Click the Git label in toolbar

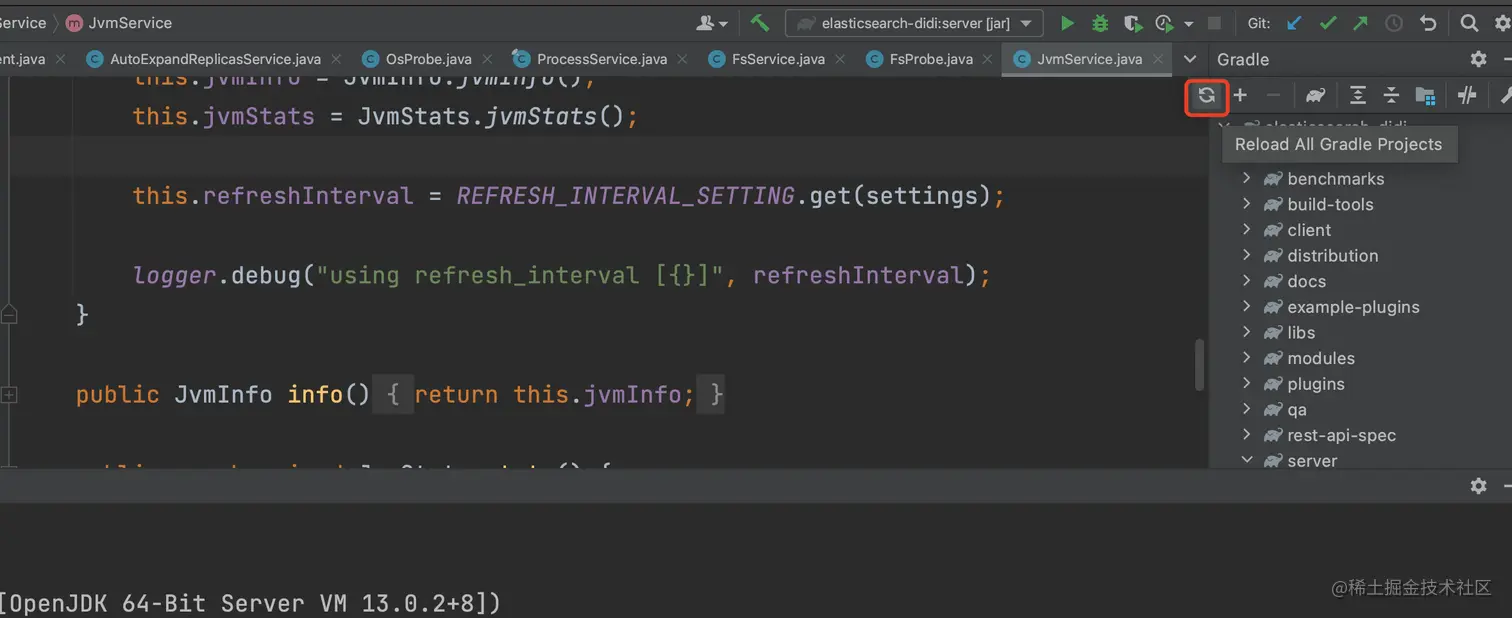click(x=1259, y=23)
